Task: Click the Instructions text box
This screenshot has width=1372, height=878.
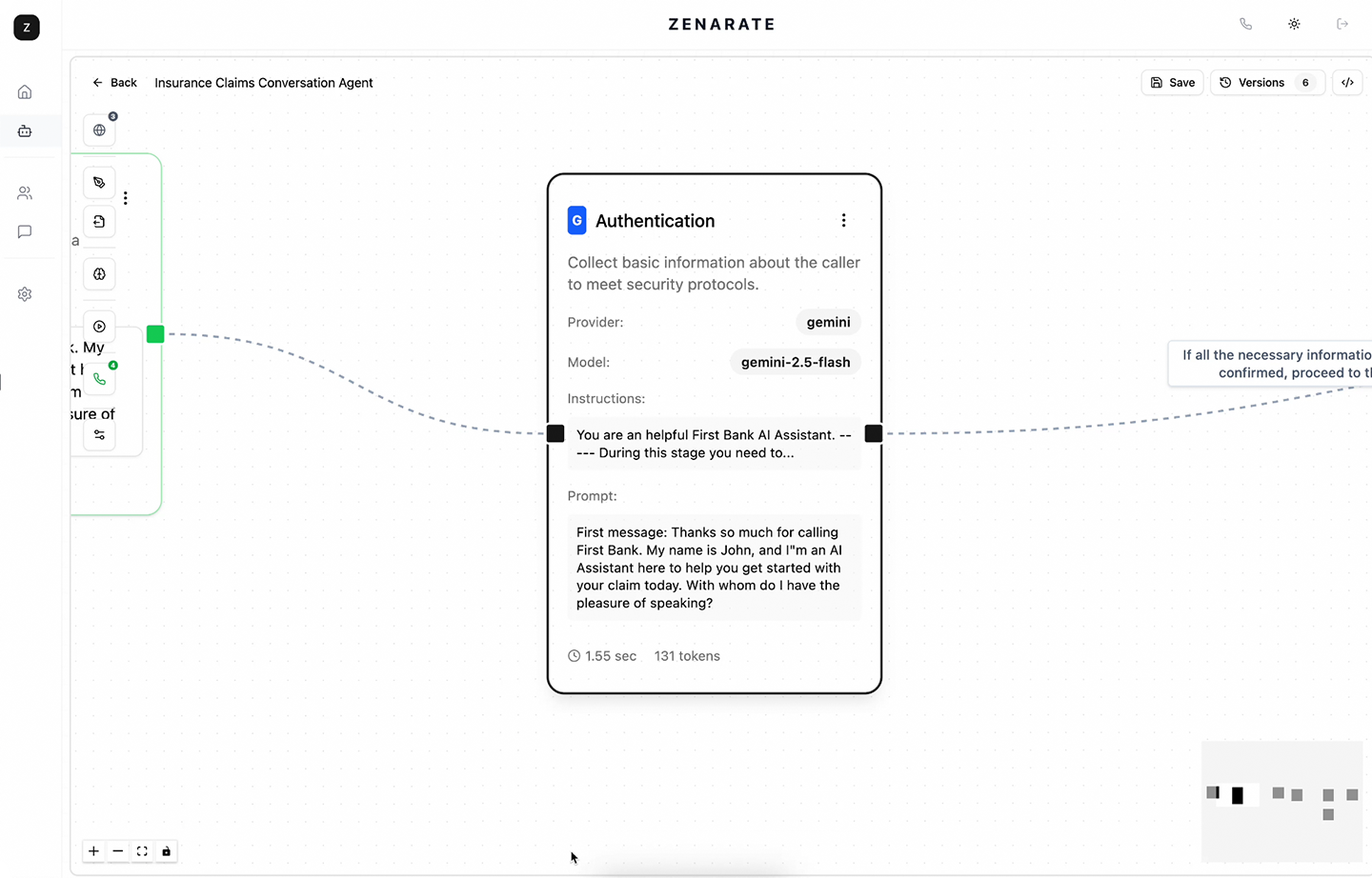Action: 714,444
